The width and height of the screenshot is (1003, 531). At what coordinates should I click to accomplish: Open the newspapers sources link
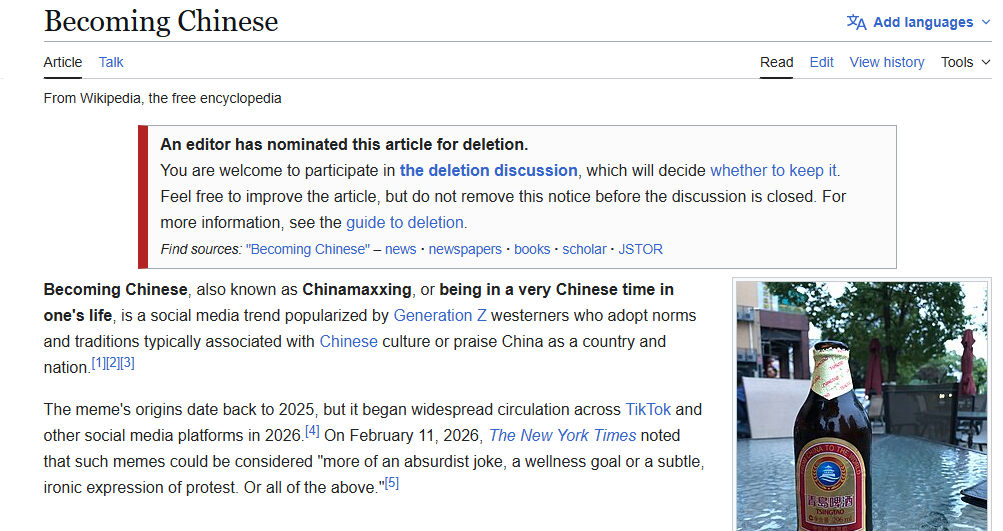[465, 249]
